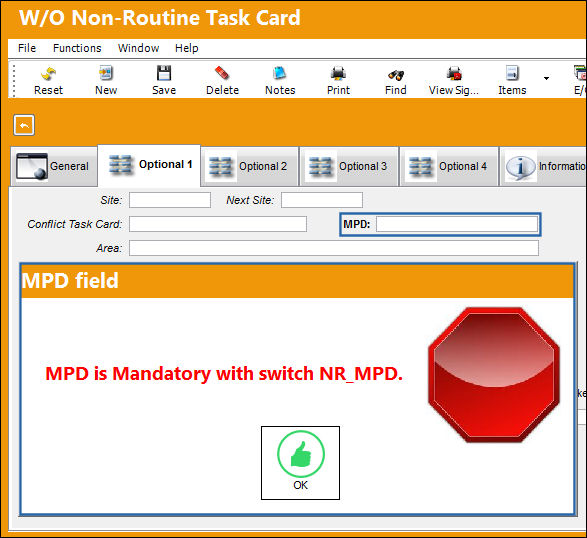Switch to the General tab
The height and width of the screenshot is (538, 587).
pos(54,167)
